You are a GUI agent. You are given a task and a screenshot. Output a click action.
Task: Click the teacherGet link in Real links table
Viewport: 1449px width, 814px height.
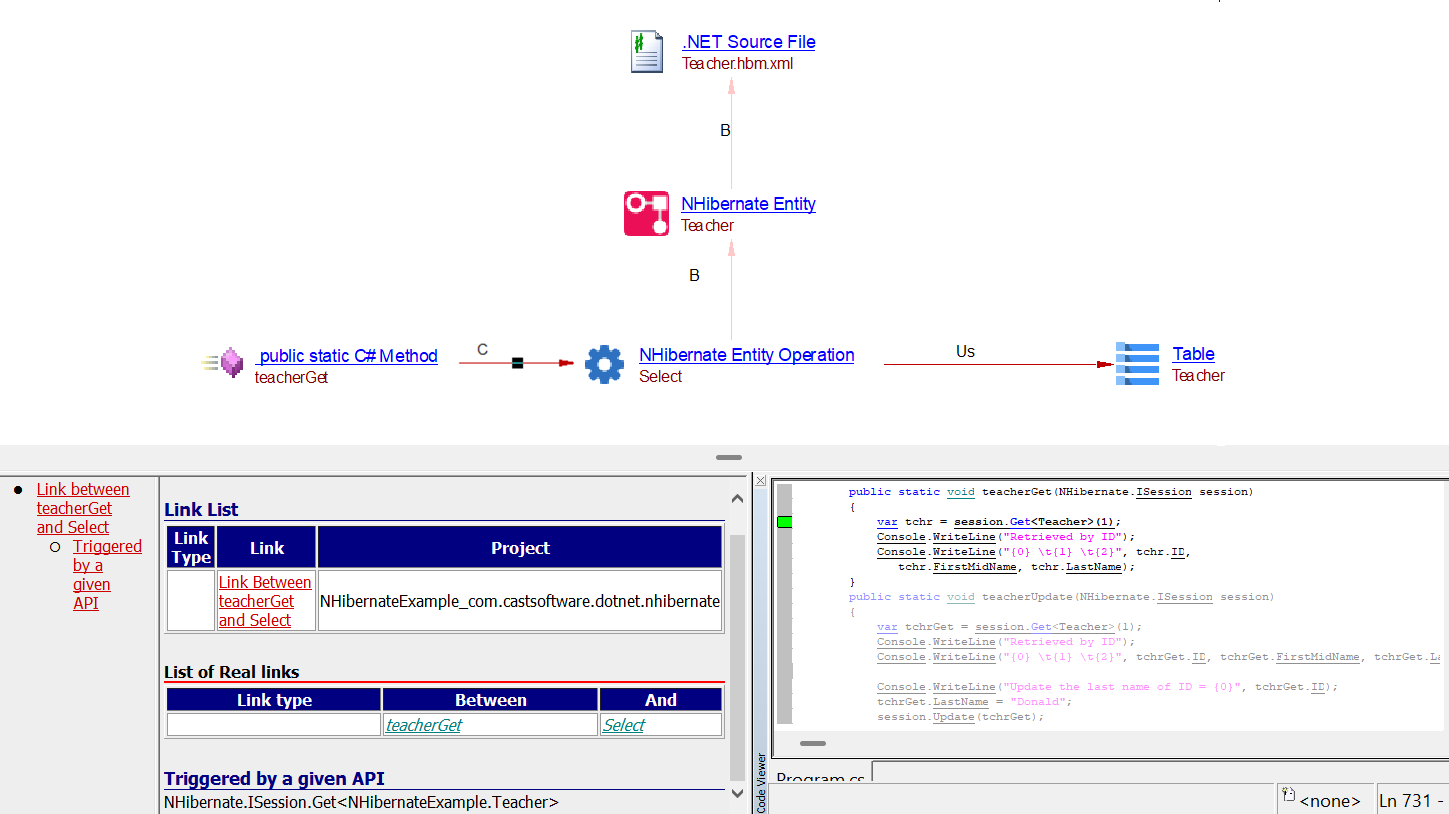424,725
